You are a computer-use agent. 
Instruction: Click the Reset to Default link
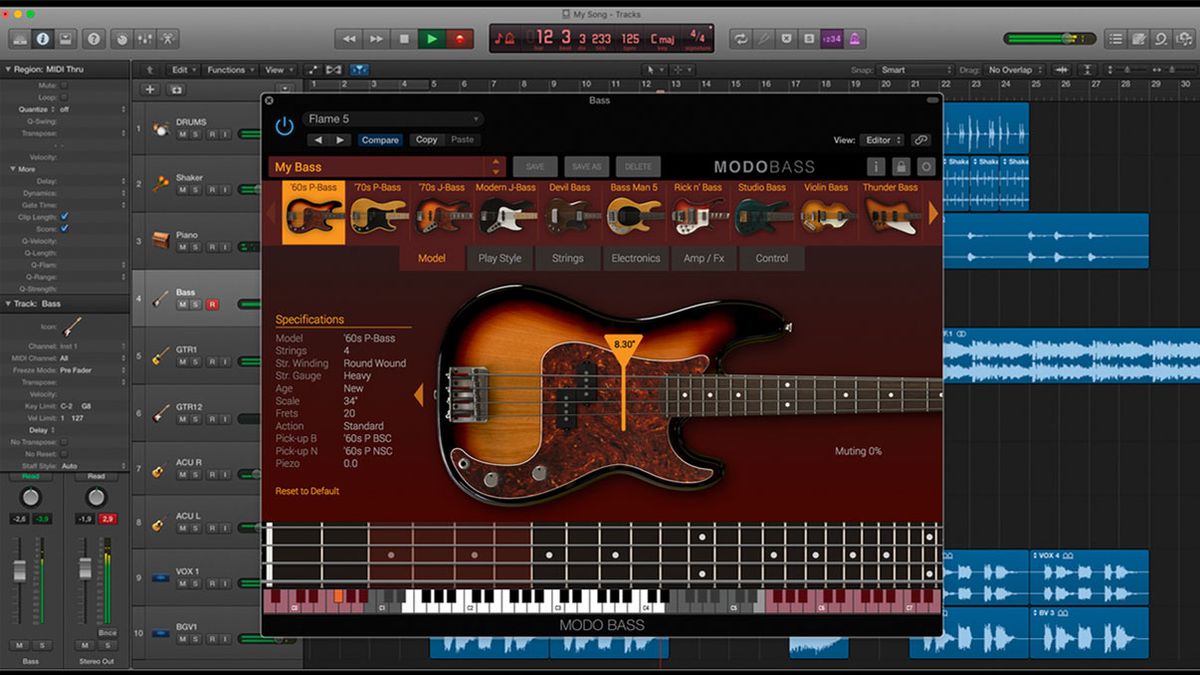coord(307,491)
